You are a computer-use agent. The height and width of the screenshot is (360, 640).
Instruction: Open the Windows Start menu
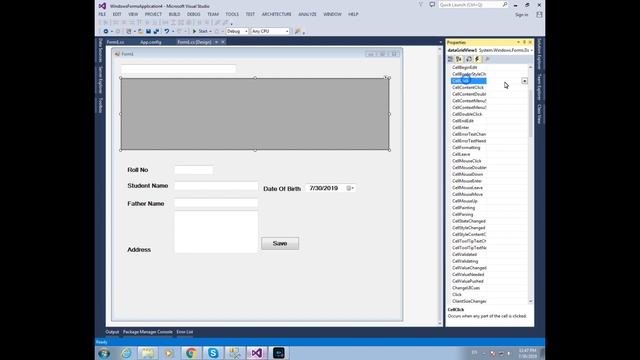pos(104,353)
